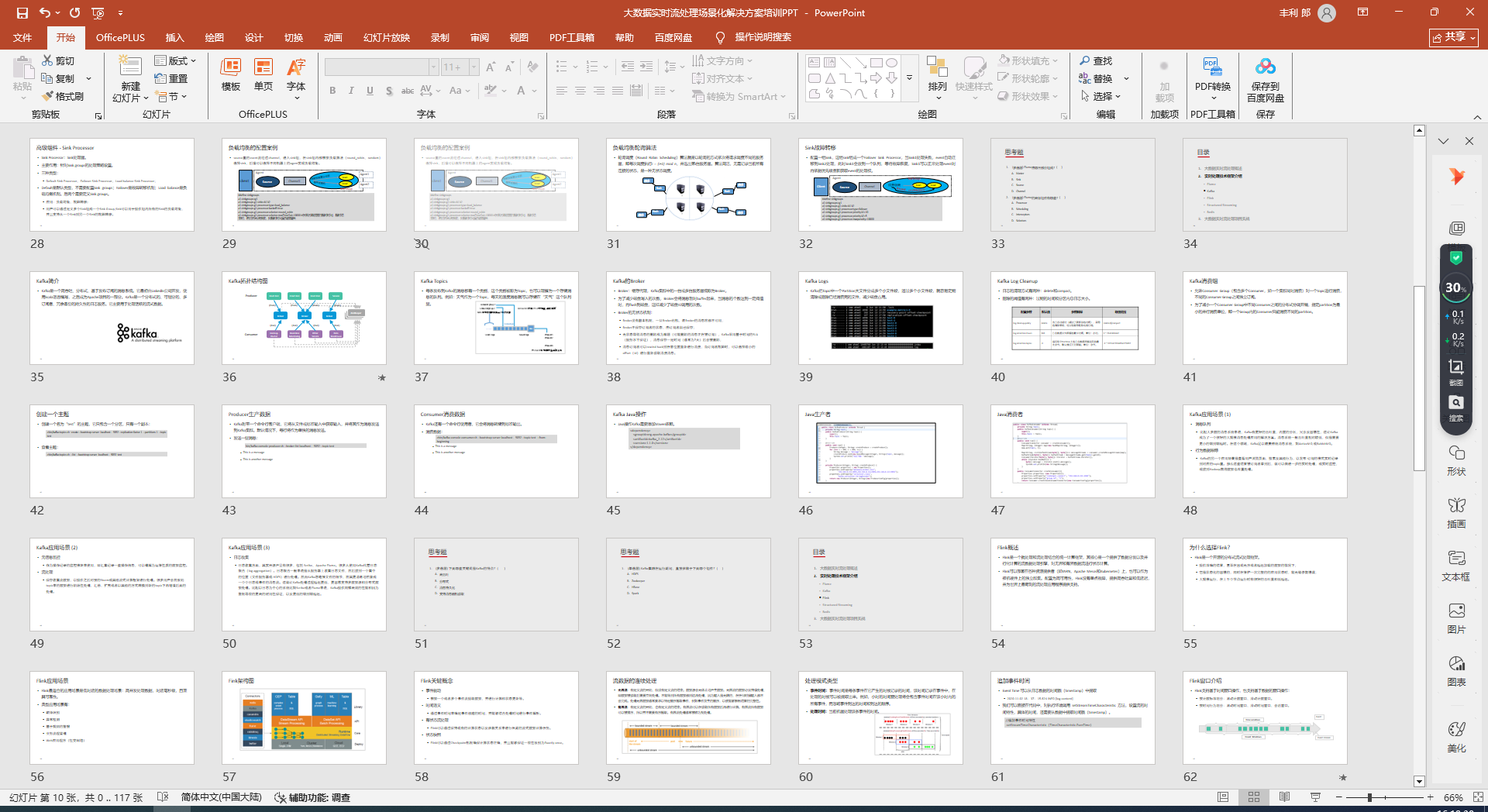The width and height of the screenshot is (1488, 812).
Task: Open the Insert (插入) ribbon tab
Action: 174,37
